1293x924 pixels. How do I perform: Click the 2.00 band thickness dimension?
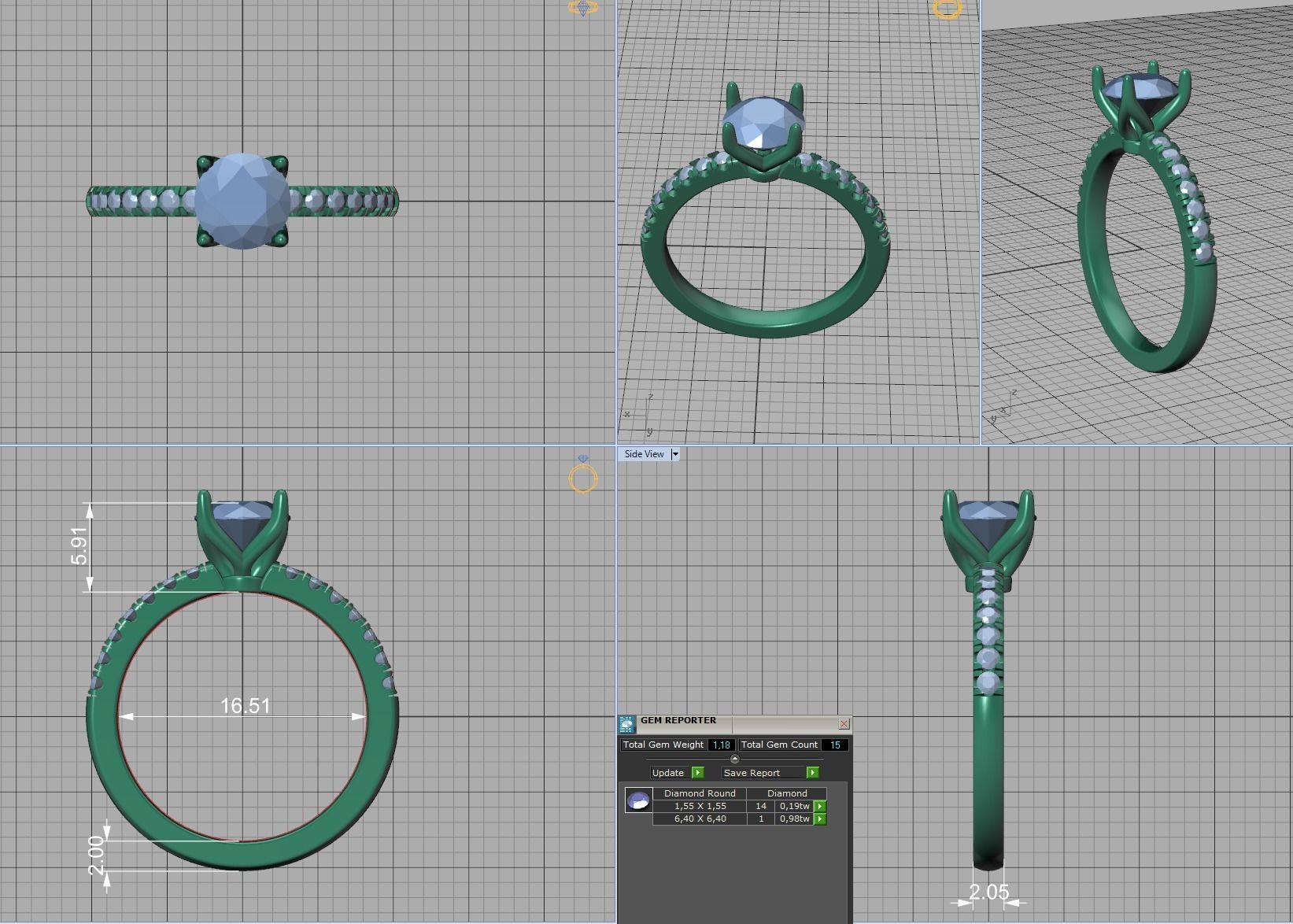(96, 856)
